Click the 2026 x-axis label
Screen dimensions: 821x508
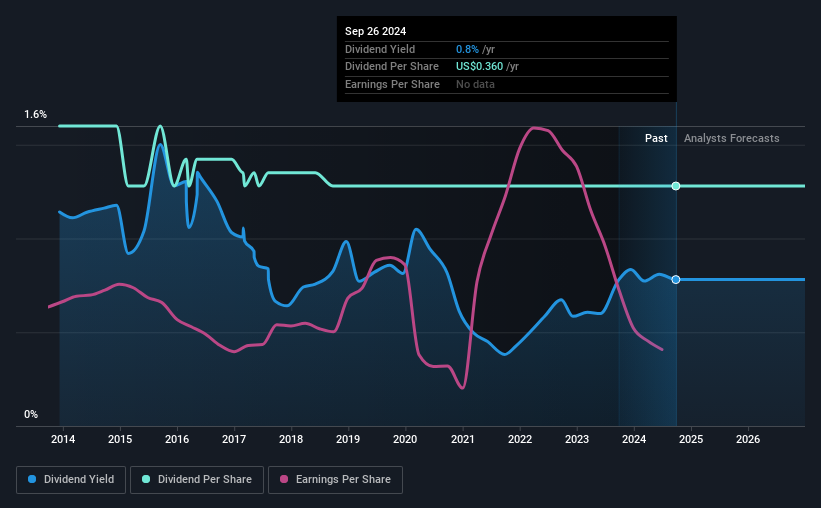click(x=748, y=439)
